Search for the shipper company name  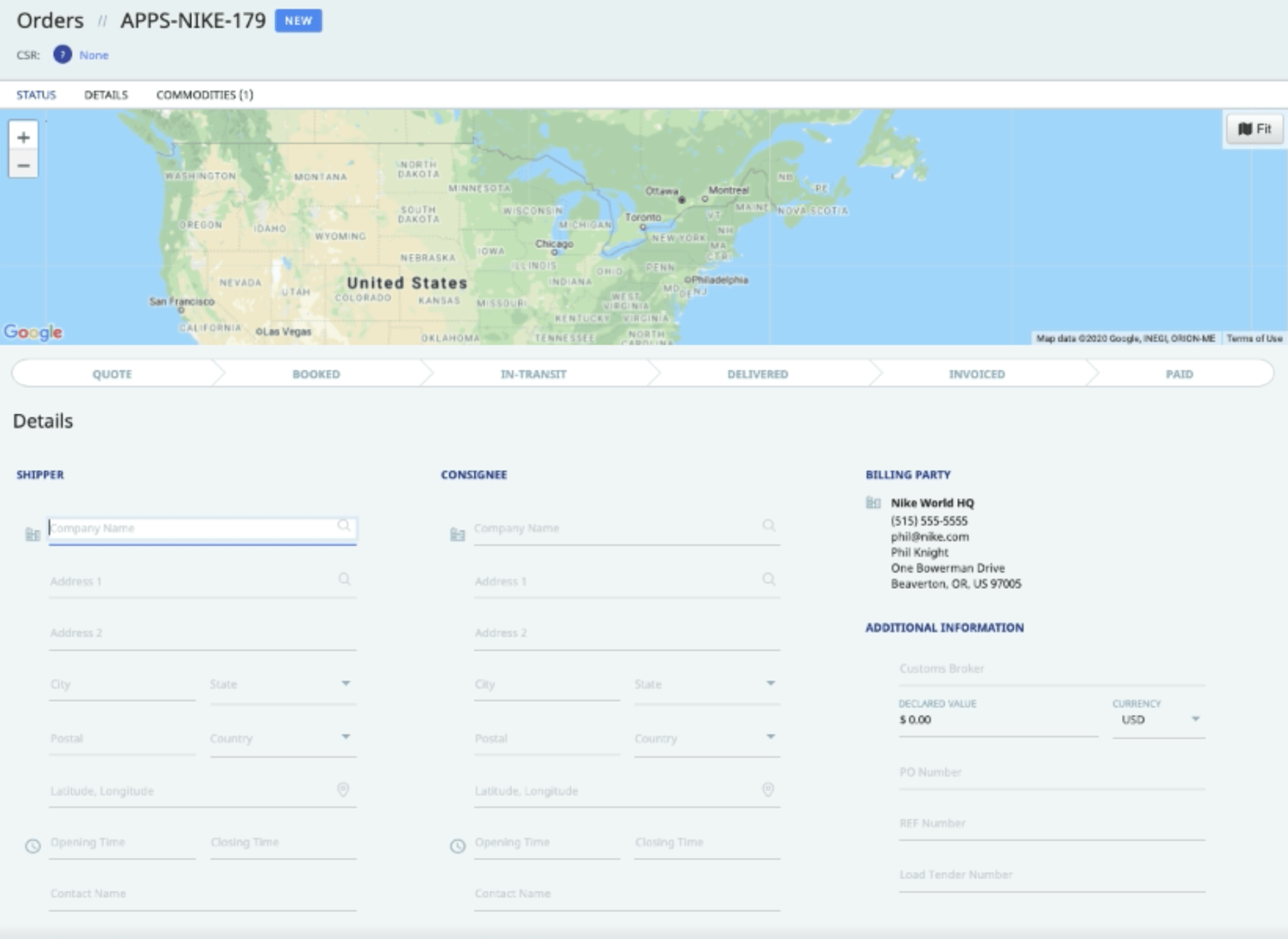click(343, 525)
